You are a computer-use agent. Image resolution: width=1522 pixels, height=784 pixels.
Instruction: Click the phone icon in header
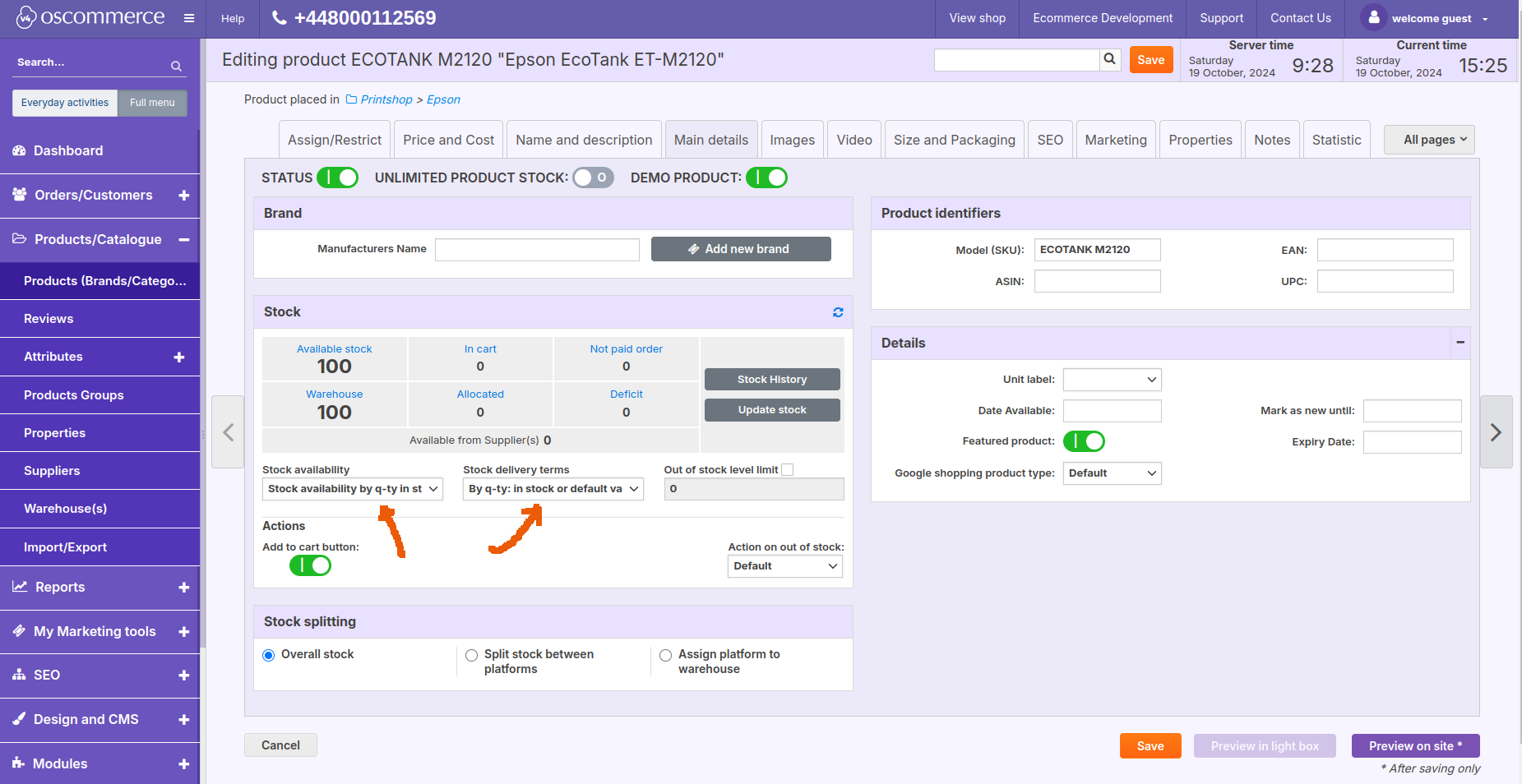(x=280, y=18)
